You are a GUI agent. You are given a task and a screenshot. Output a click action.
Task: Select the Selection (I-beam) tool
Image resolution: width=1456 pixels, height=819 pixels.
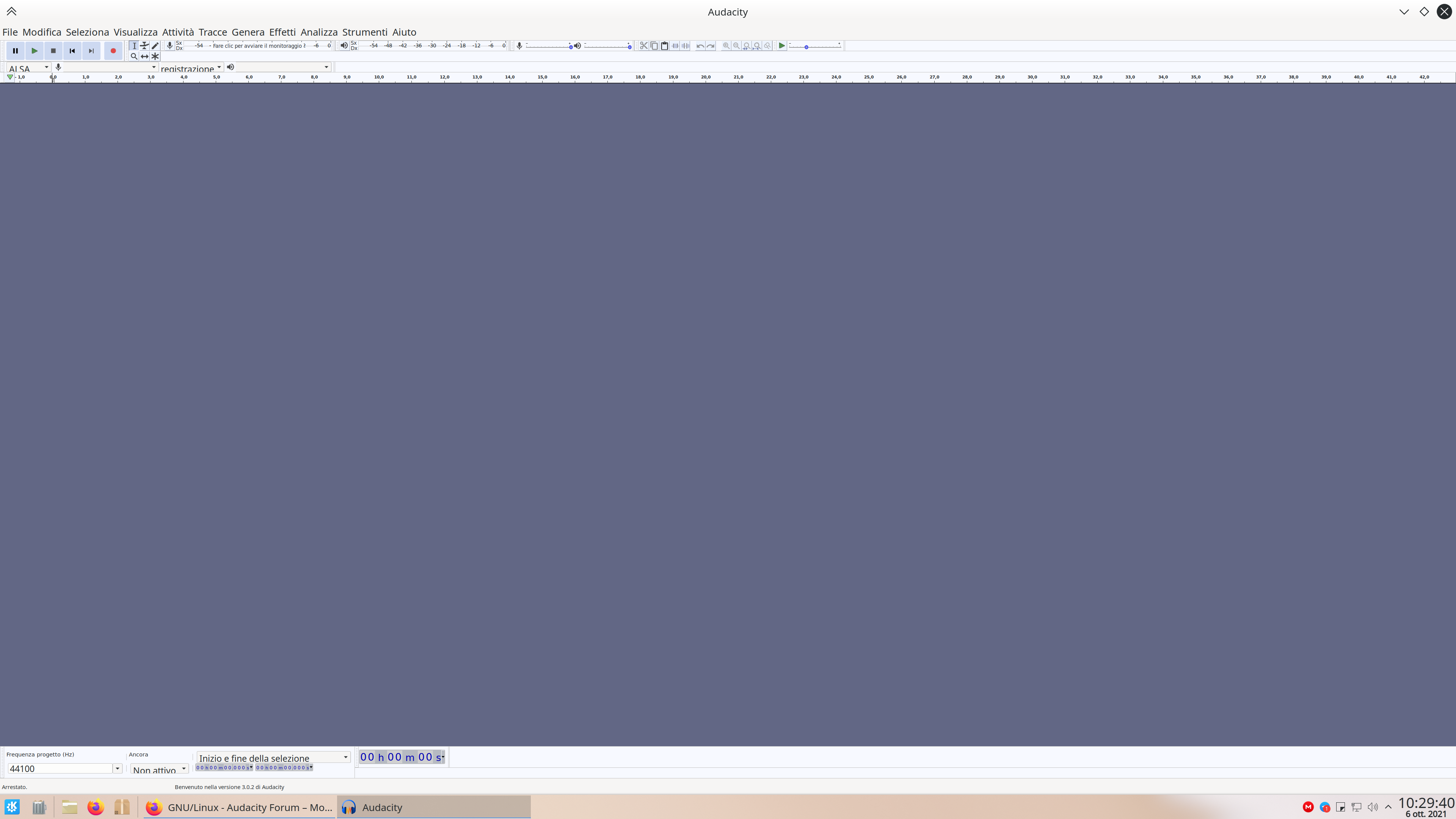pos(134,46)
